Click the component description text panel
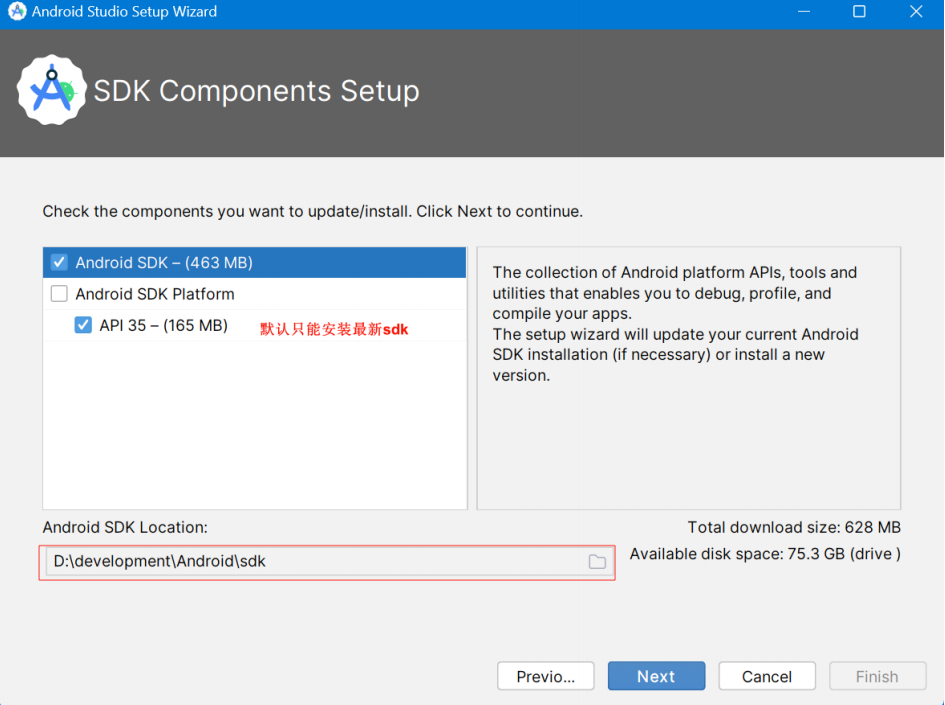Image resolution: width=945 pixels, height=705 pixels. [689, 378]
